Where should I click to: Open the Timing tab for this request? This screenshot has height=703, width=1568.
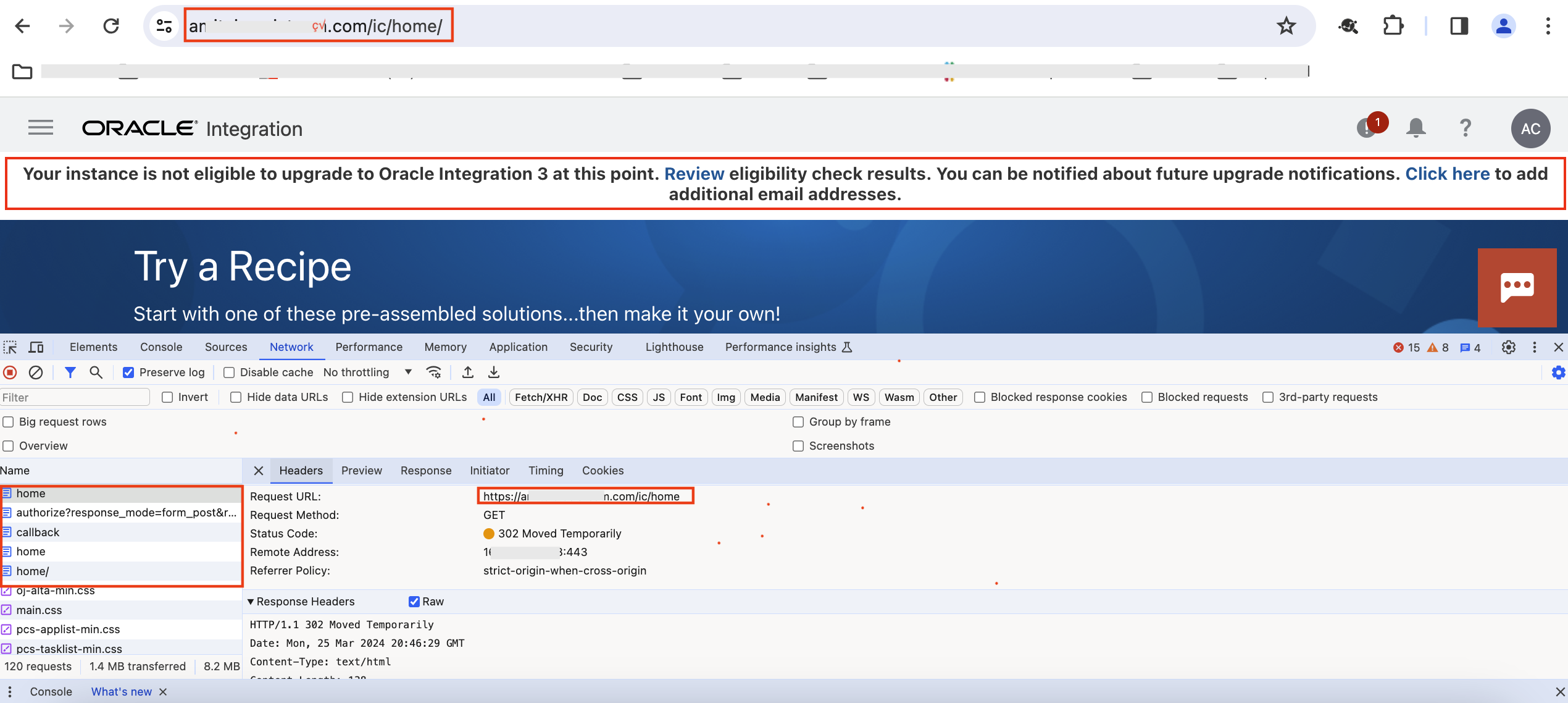point(546,470)
